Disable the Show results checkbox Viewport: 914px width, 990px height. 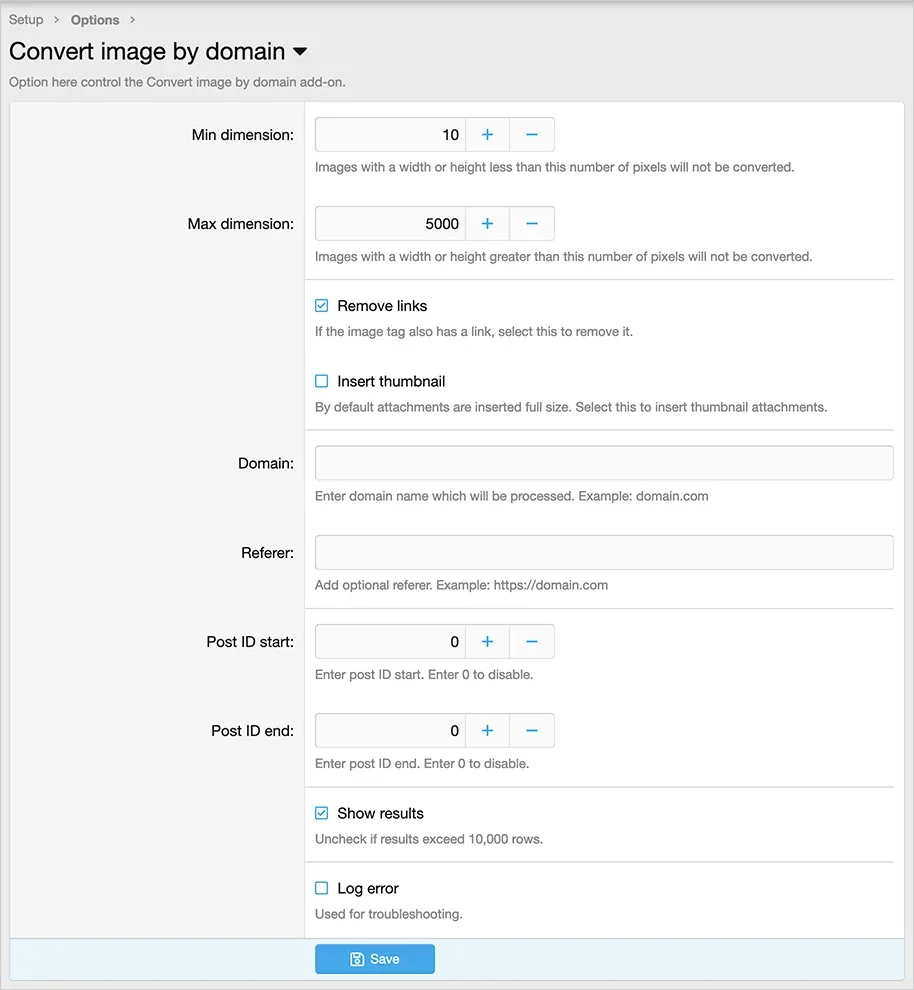(x=322, y=813)
